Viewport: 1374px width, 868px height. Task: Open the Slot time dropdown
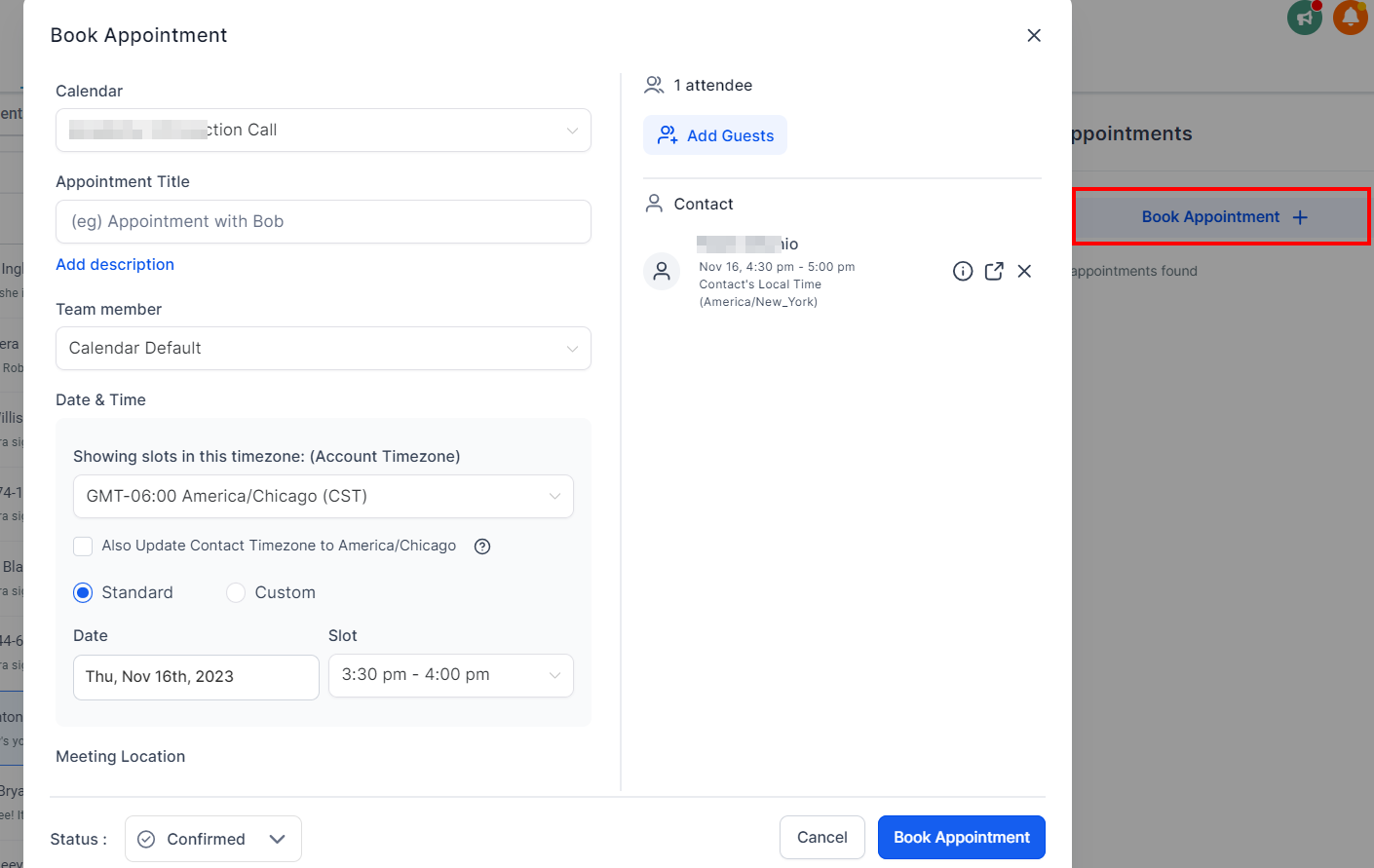click(451, 676)
